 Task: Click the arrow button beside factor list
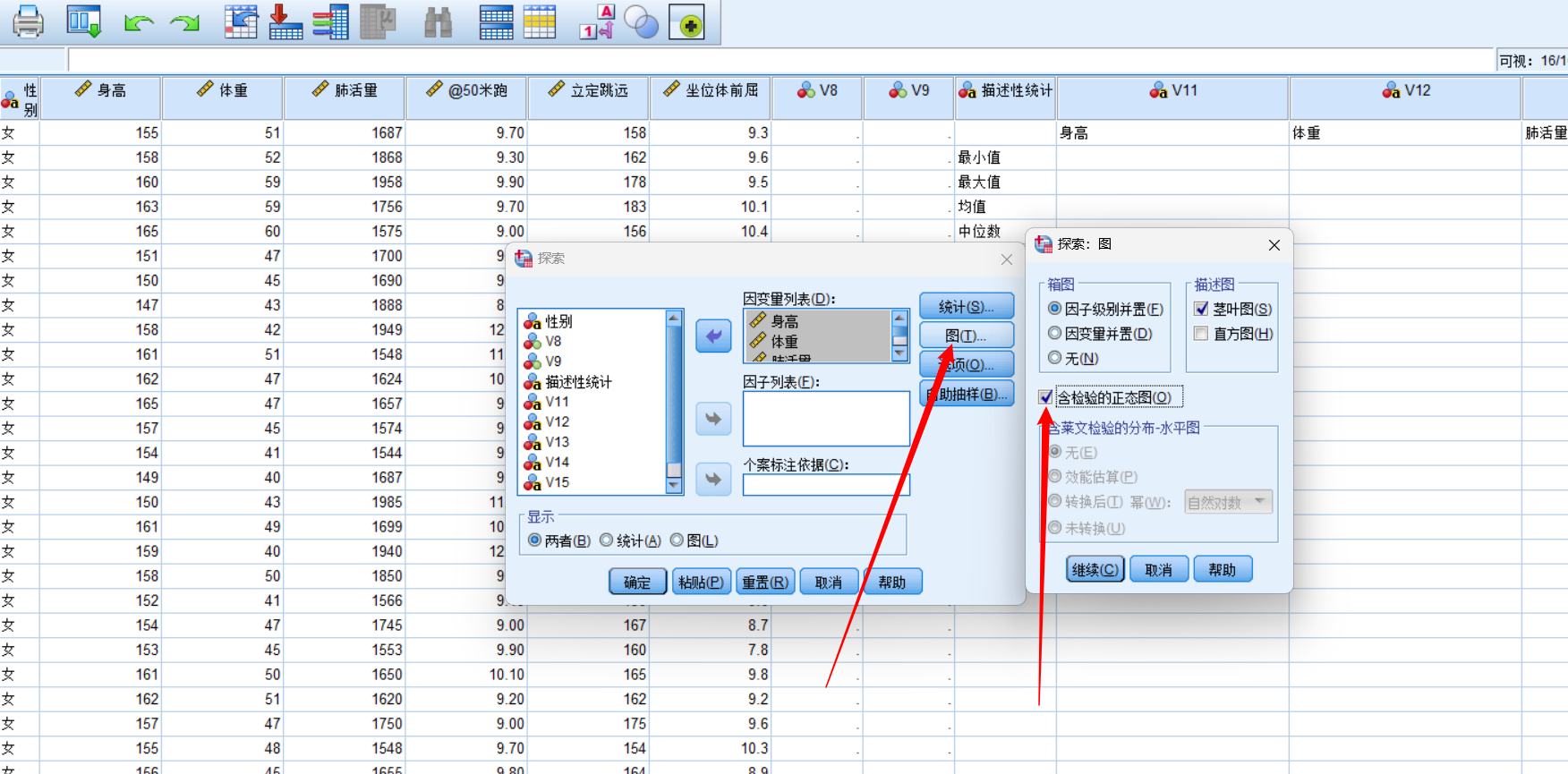(x=713, y=418)
